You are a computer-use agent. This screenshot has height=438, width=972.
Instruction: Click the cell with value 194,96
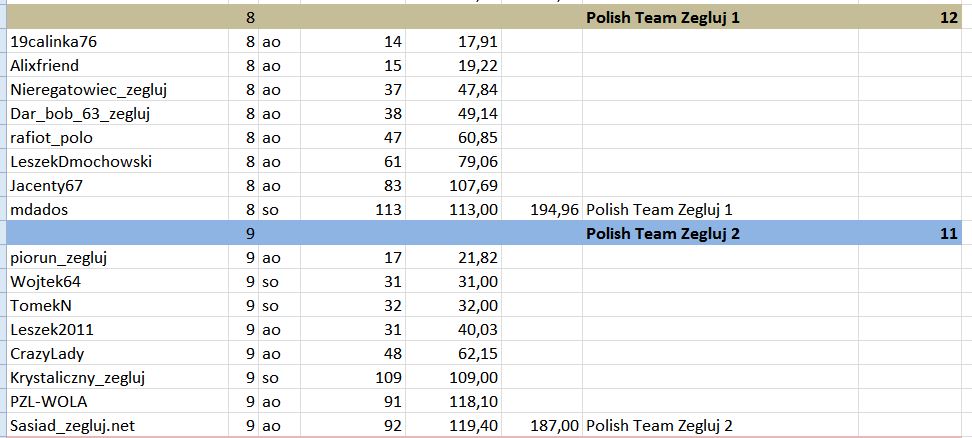coord(542,209)
